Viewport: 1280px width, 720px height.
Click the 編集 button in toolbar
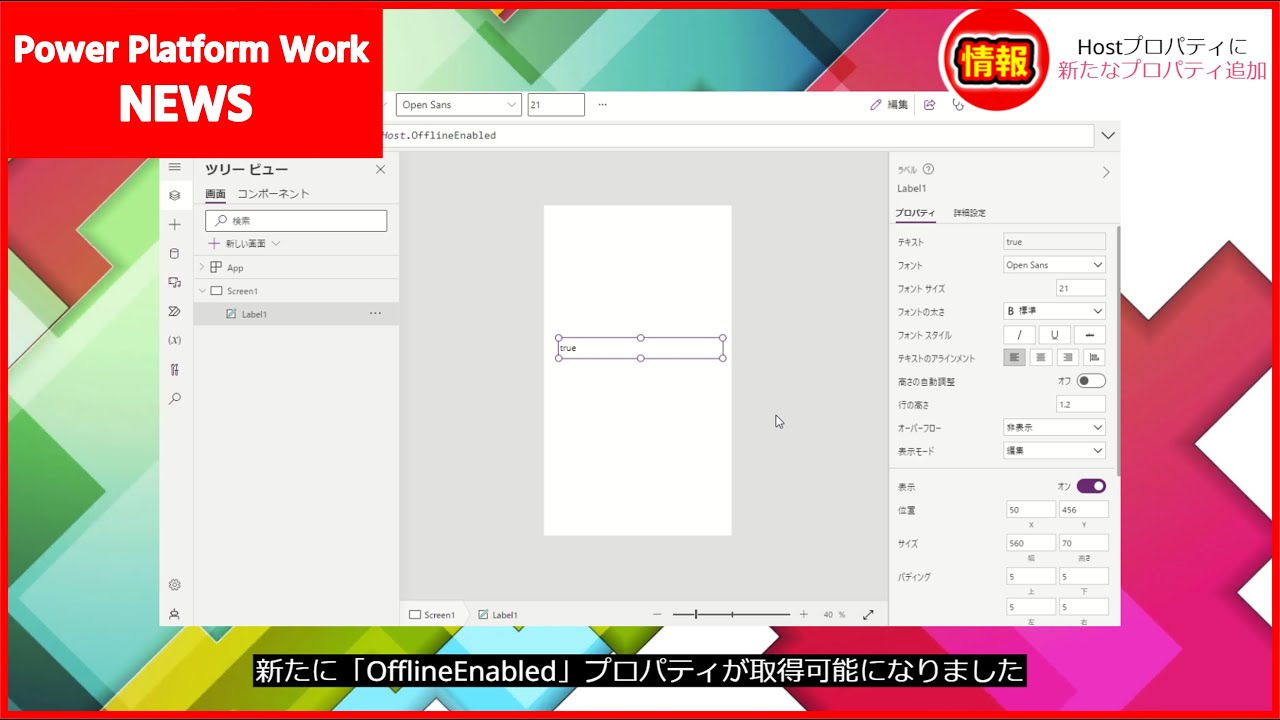pyautogui.click(x=889, y=105)
